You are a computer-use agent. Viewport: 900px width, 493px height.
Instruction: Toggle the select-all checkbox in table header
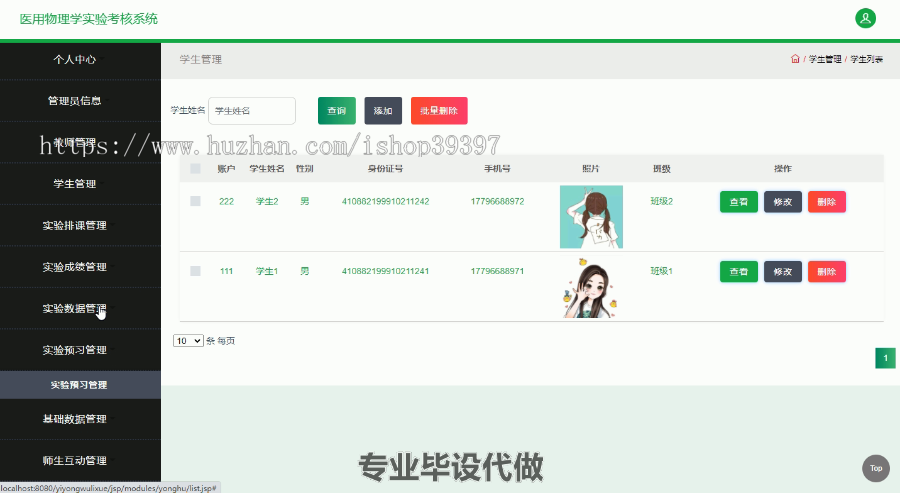coord(195,169)
